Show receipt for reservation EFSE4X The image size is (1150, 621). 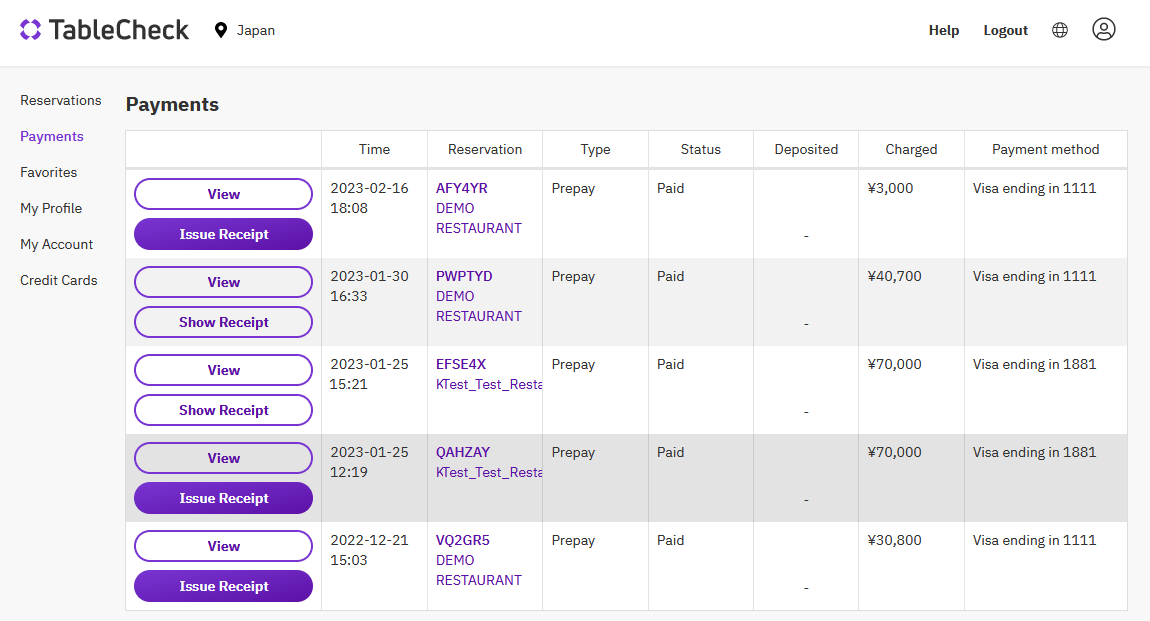coord(223,410)
